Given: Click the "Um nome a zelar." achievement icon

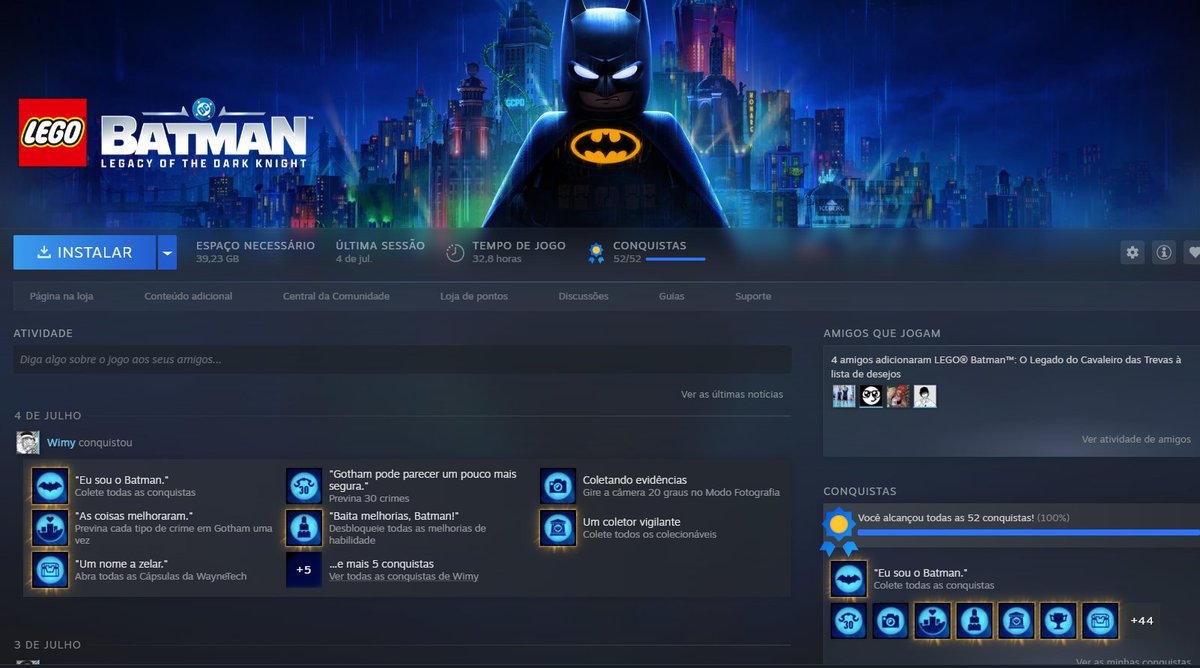Looking at the screenshot, I should (50, 569).
